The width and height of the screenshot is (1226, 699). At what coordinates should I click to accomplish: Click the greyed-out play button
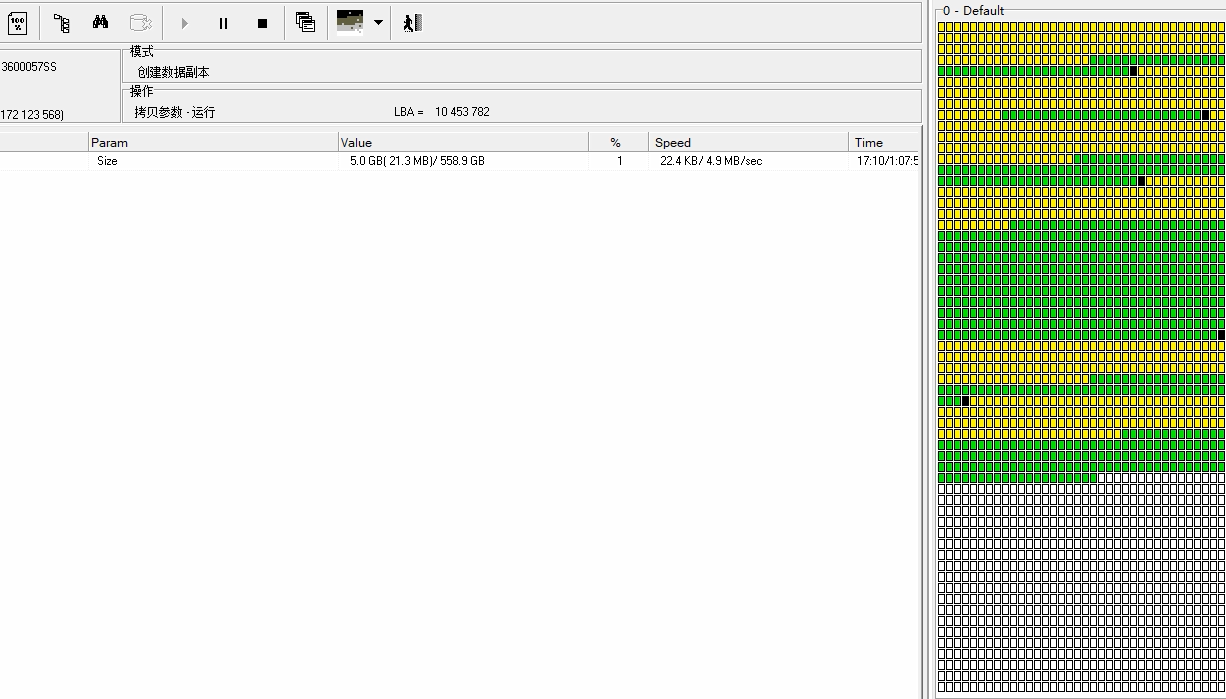pos(184,23)
